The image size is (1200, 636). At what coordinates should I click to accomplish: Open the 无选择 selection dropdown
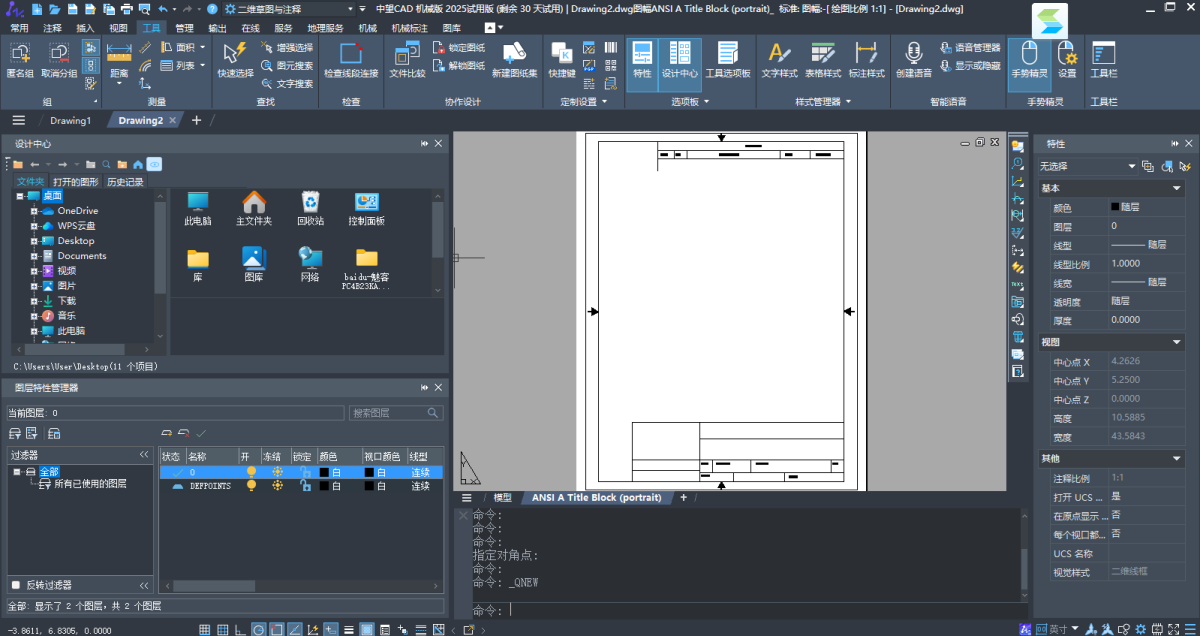click(1131, 166)
